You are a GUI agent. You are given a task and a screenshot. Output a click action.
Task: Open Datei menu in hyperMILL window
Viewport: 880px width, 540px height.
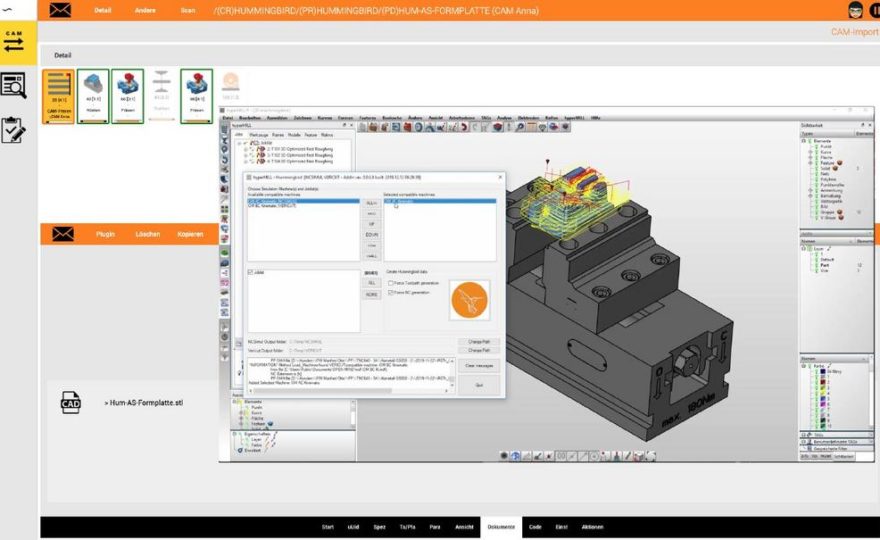(x=227, y=118)
